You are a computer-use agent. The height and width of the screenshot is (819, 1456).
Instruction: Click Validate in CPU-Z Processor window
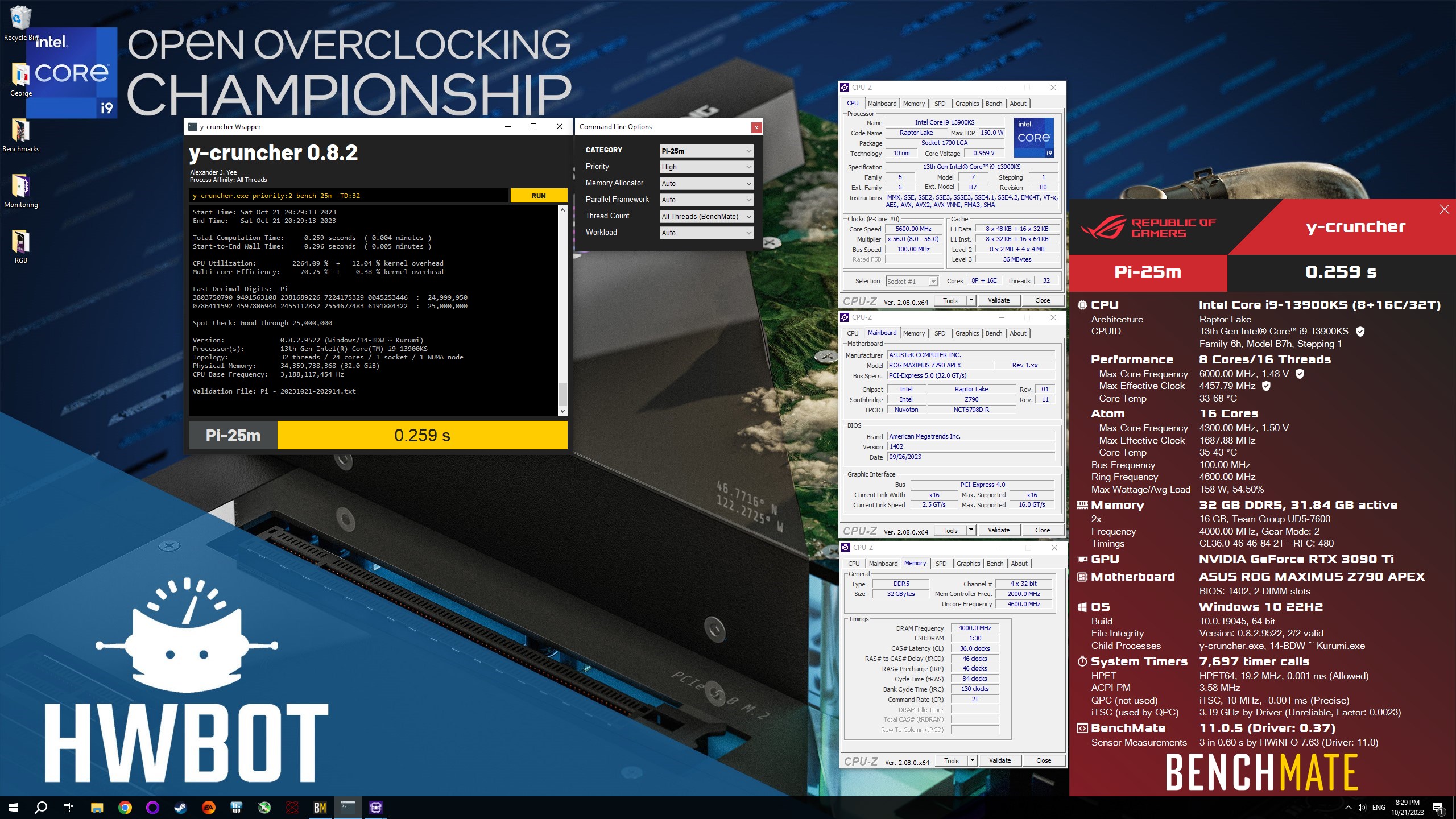coord(999,300)
